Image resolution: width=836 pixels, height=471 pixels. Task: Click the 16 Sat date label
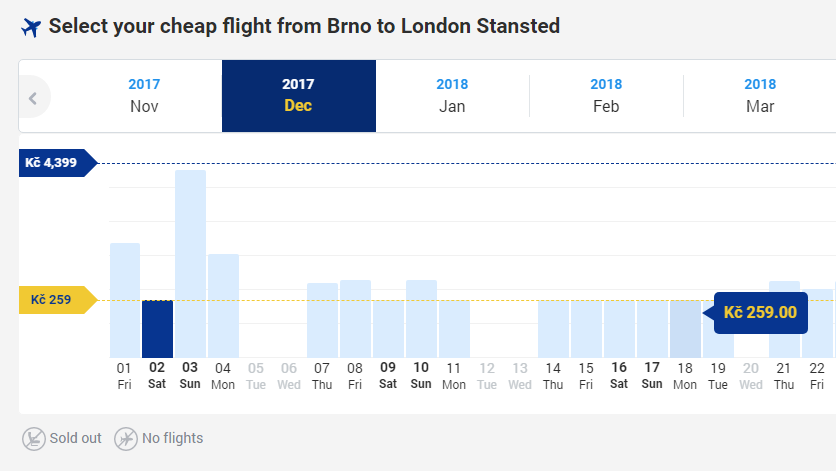pyautogui.click(x=619, y=376)
